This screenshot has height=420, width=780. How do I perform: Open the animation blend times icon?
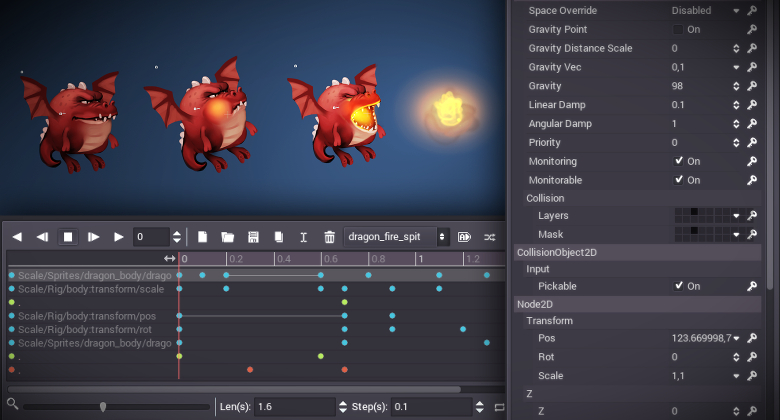(x=490, y=237)
